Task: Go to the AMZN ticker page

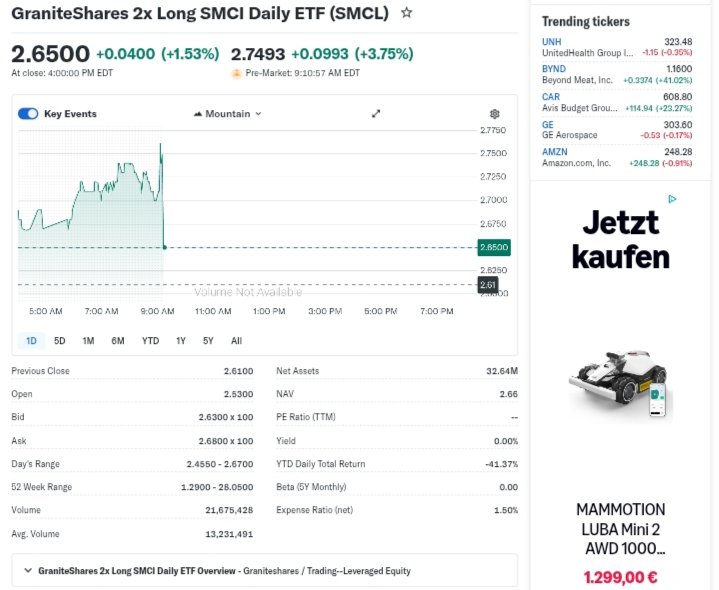Action: pyautogui.click(x=554, y=152)
